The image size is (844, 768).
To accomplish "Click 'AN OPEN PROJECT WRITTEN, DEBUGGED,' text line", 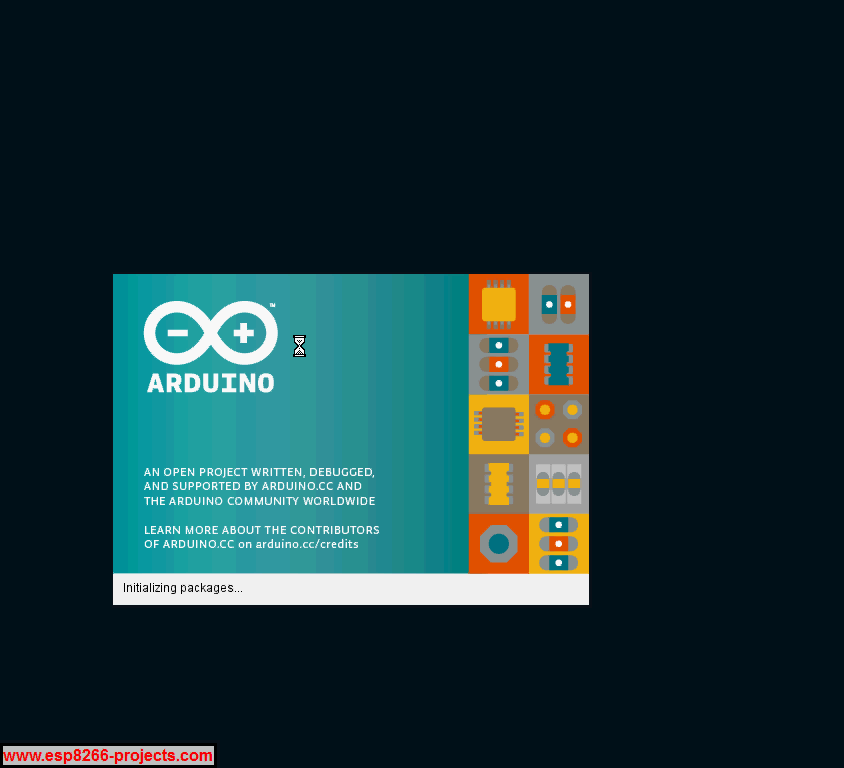I will tap(259, 472).
